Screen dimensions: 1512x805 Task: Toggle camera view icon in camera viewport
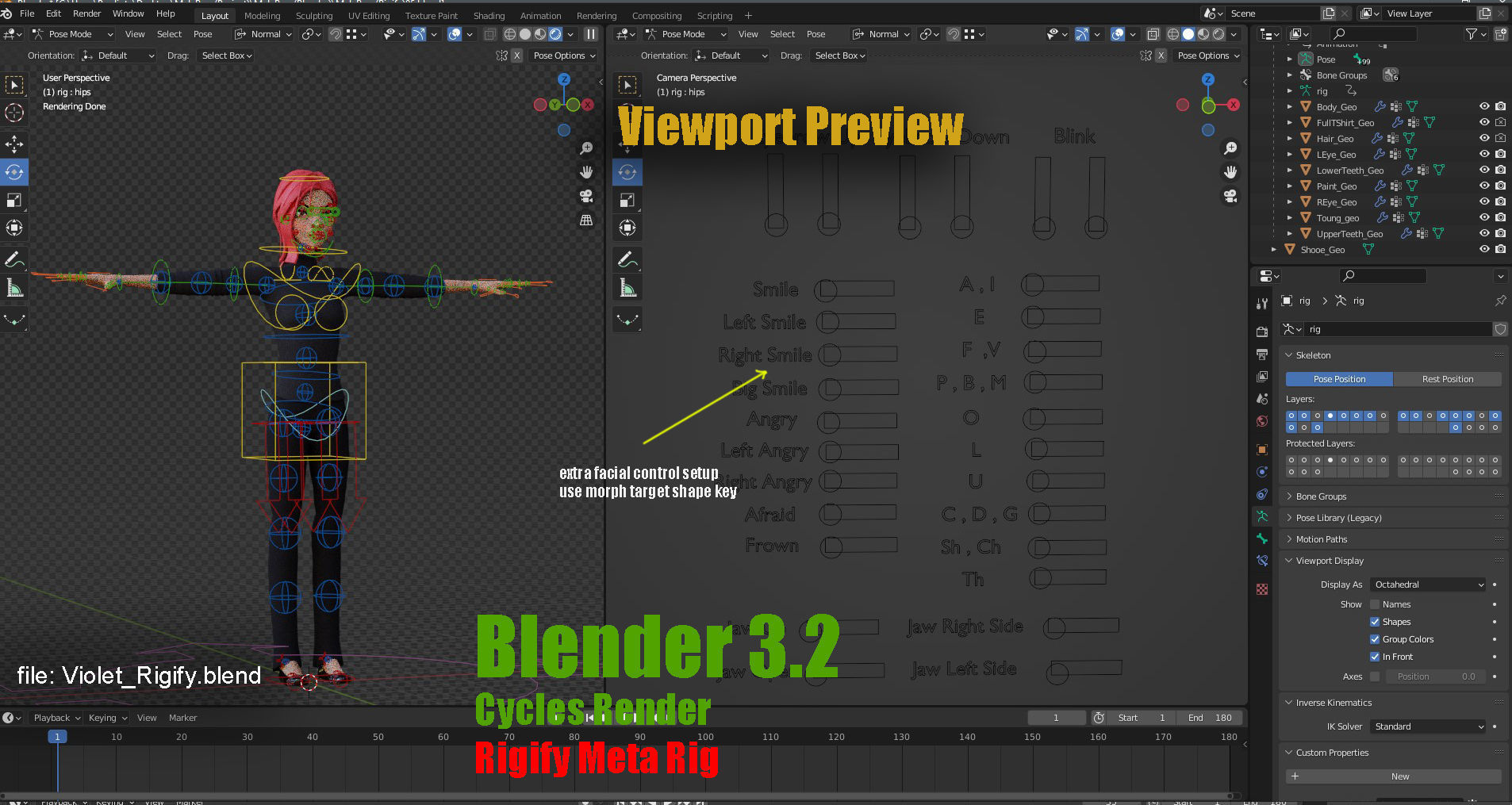click(x=1230, y=196)
